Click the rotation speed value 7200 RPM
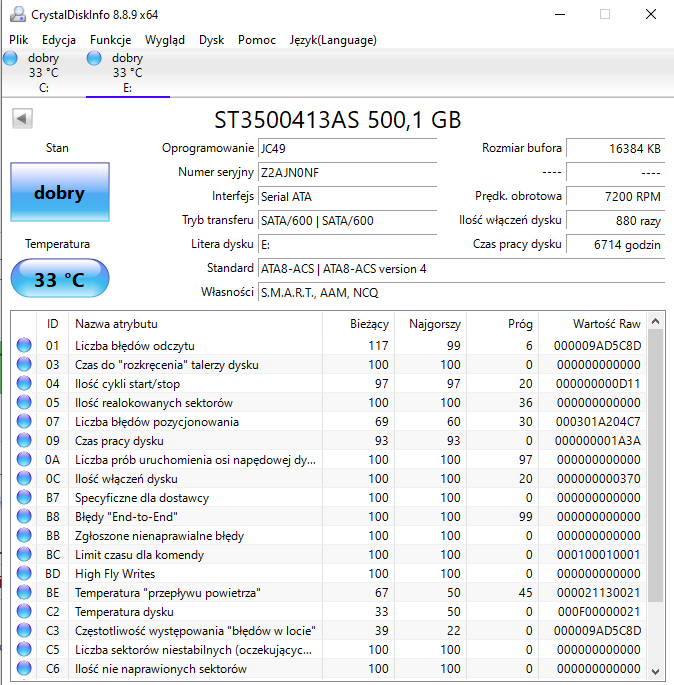The image size is (674, 685). click(615, 197)
